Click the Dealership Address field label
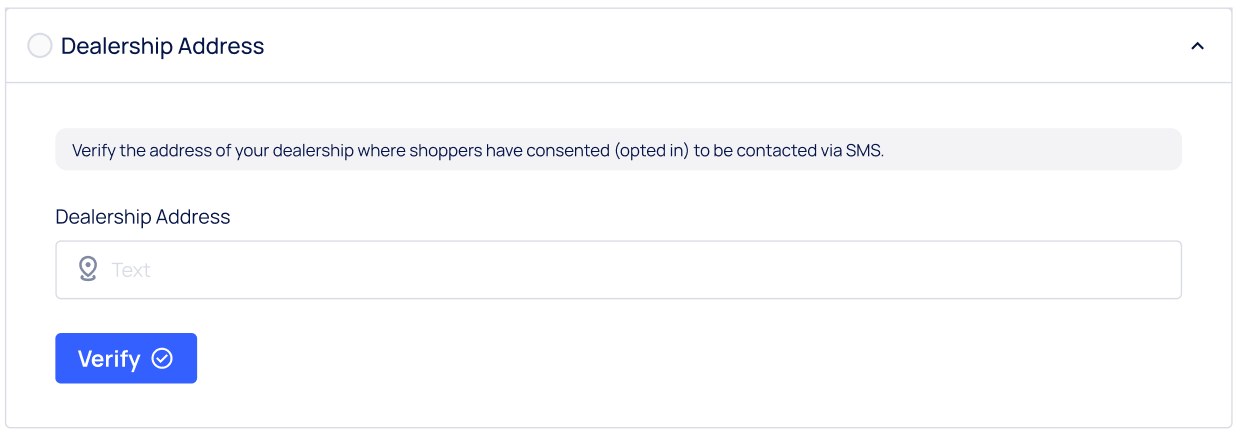1246x437 pixels. 143,217
